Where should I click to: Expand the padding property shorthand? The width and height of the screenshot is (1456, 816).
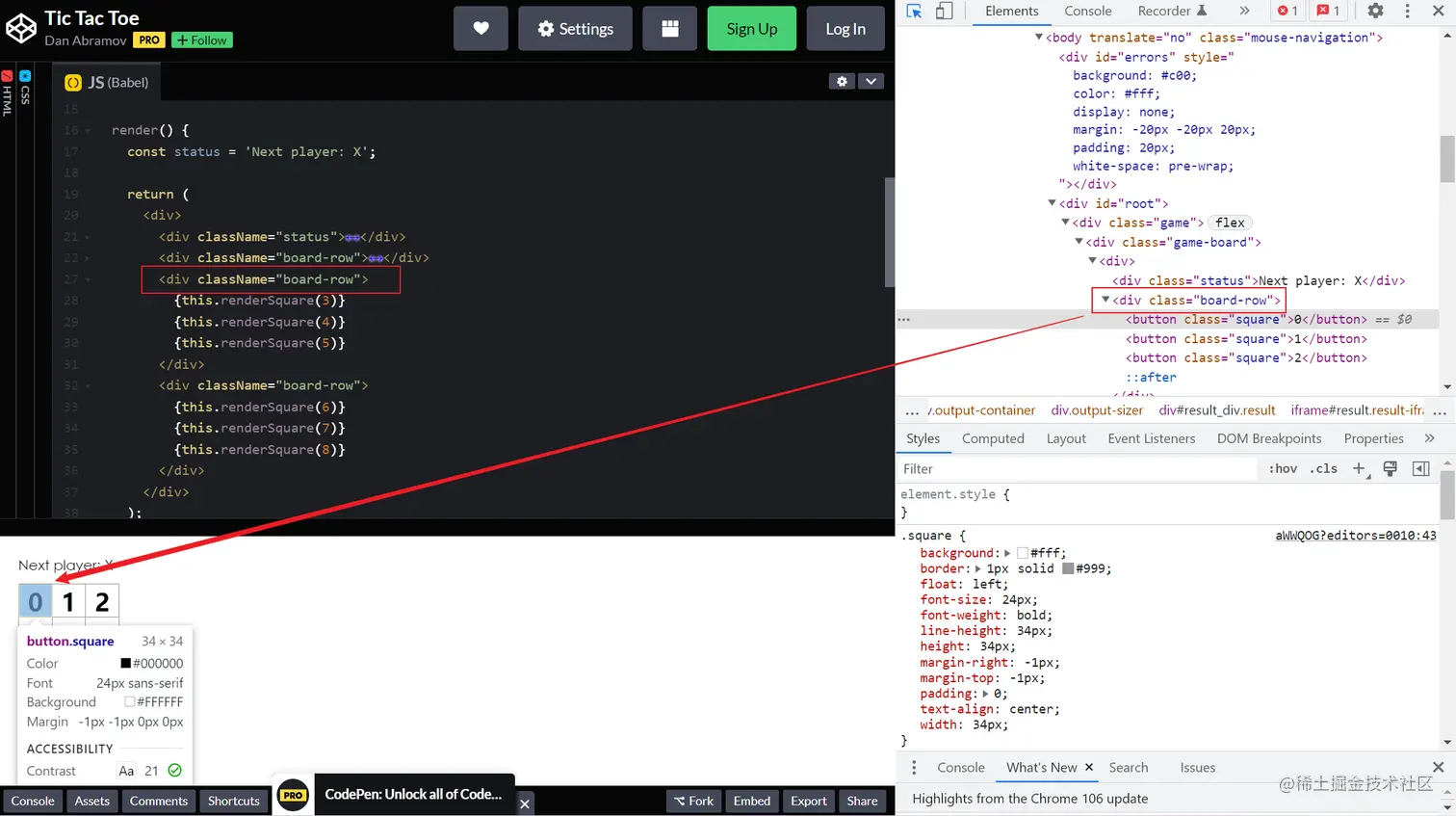[x=985, y=694]
